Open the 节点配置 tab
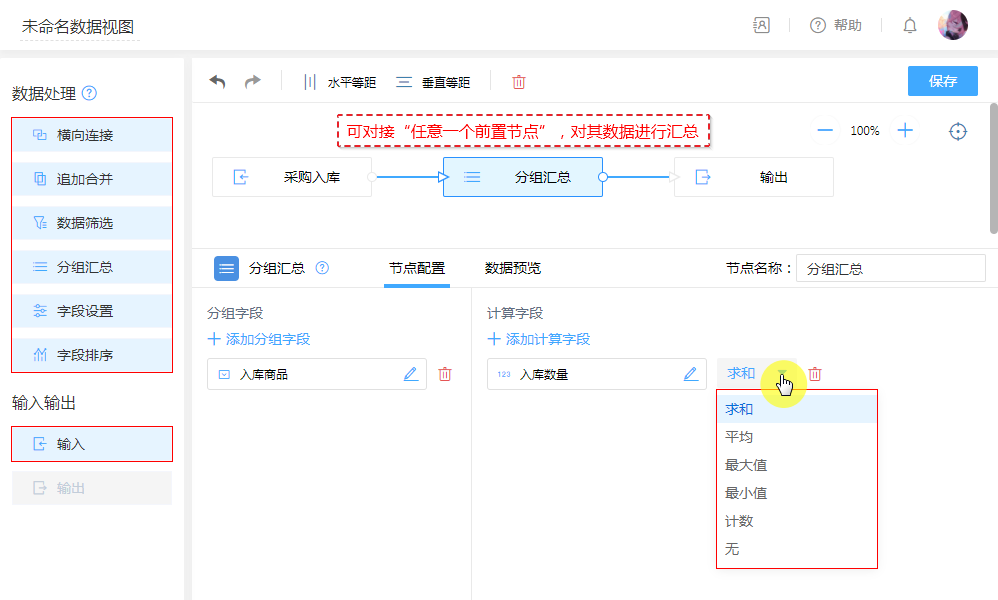The height and width of the screenshot is (600, 998). click(417, 268)
